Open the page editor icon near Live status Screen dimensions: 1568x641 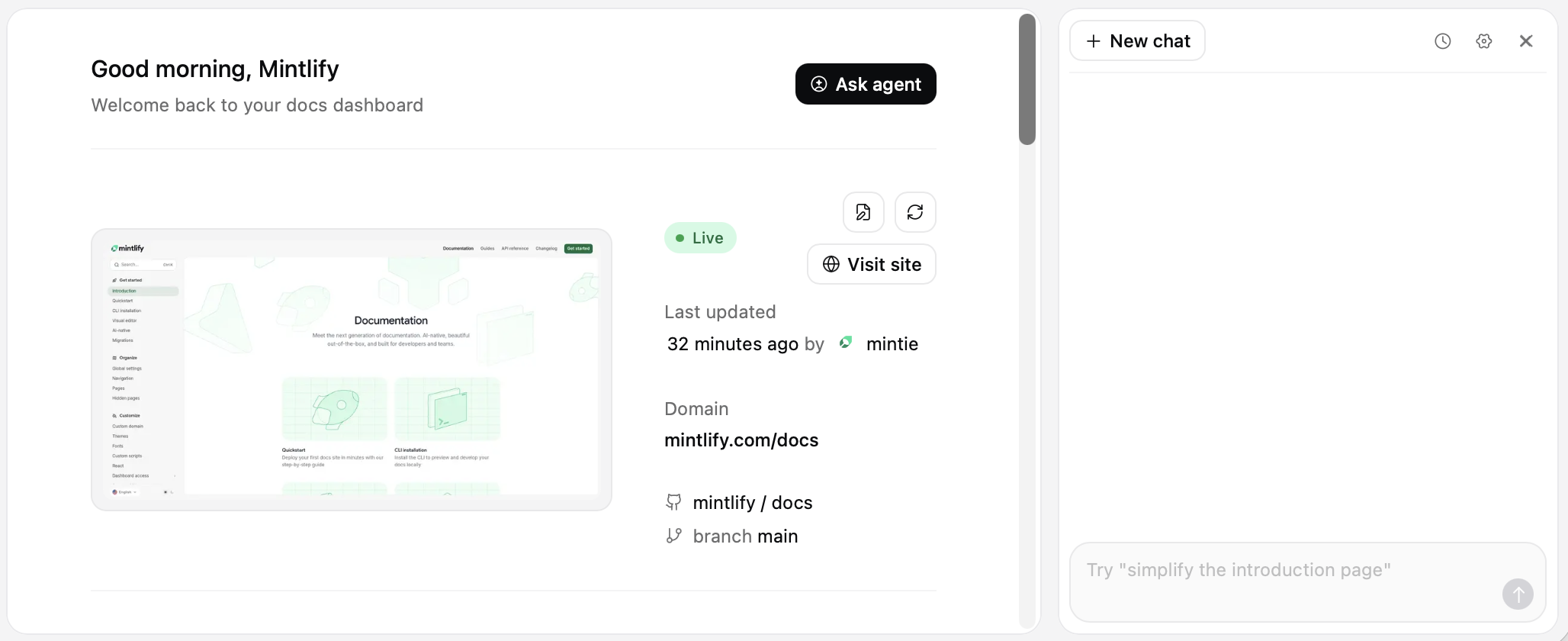[863, 212]
